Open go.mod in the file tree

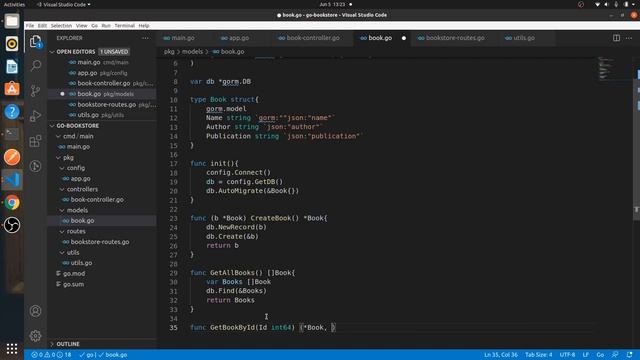point(74,274)
